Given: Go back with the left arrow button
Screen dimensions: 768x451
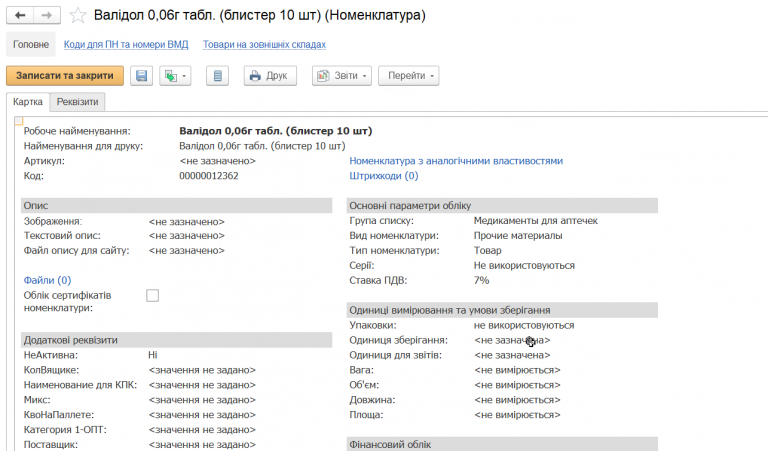Looking at the screenshot, I should pos(20,16).
